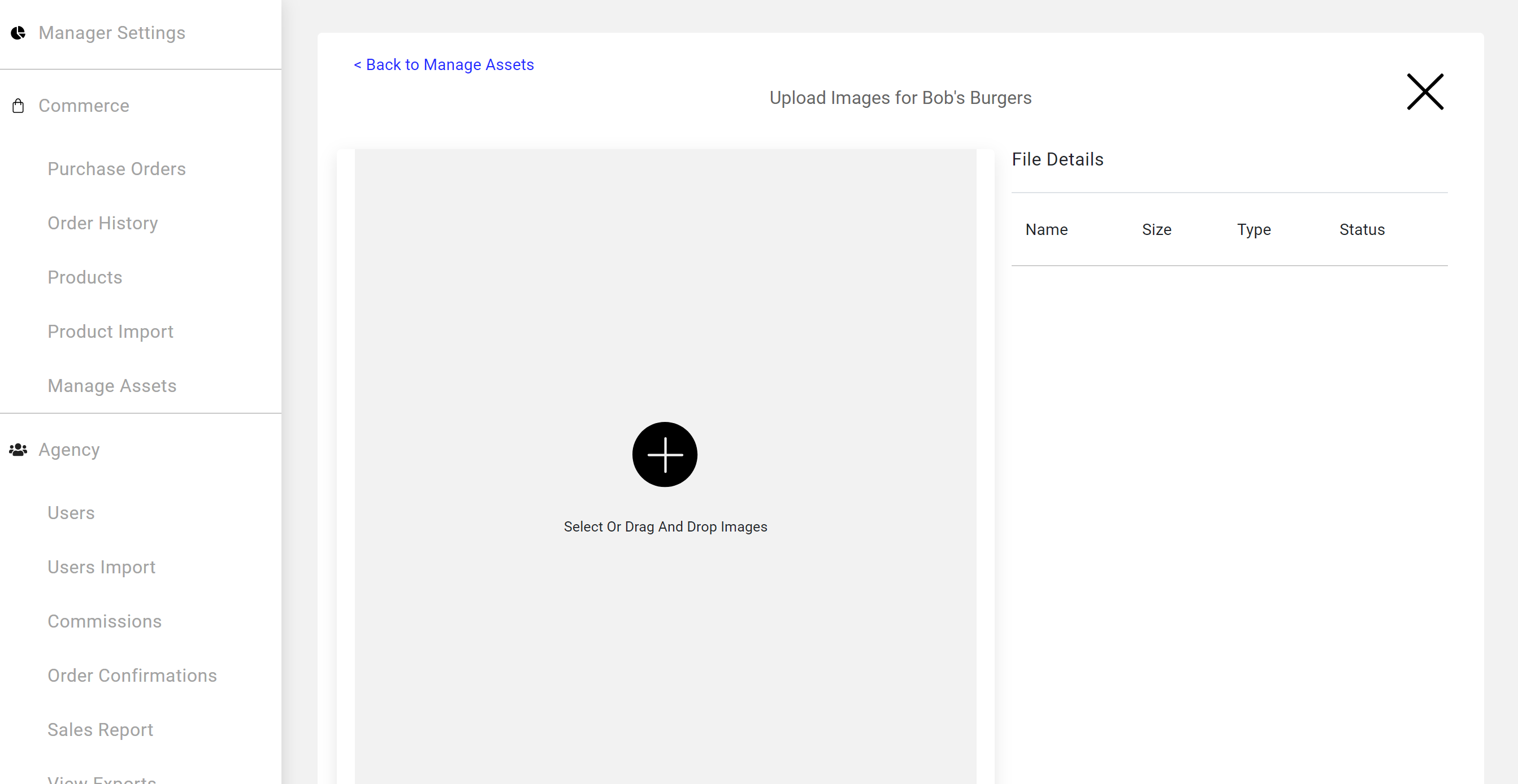Select Manage Assets in the sidebar
This screenshot has width=1518, height=784.
[112, 386]
